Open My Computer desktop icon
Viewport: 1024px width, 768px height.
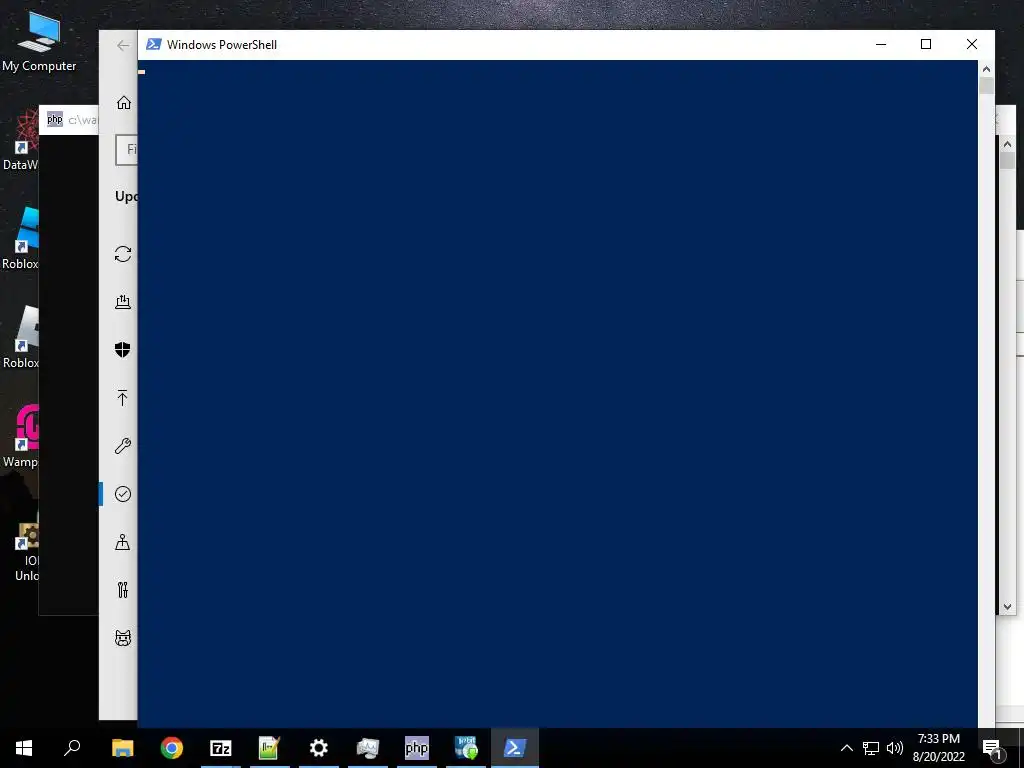(39, 40)
